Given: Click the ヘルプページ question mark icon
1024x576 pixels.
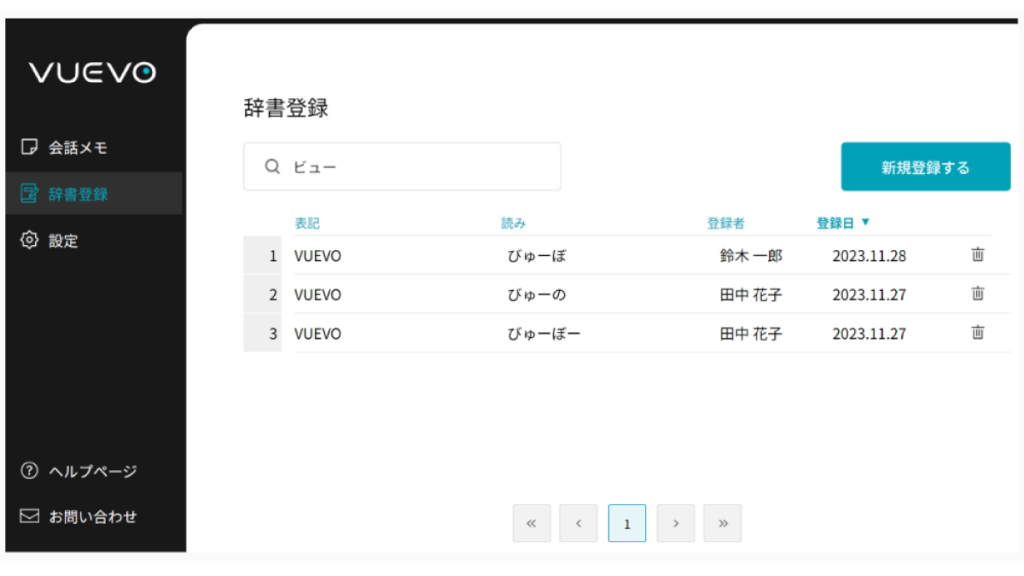Looking at the screenshot, I should coord(29,471).
